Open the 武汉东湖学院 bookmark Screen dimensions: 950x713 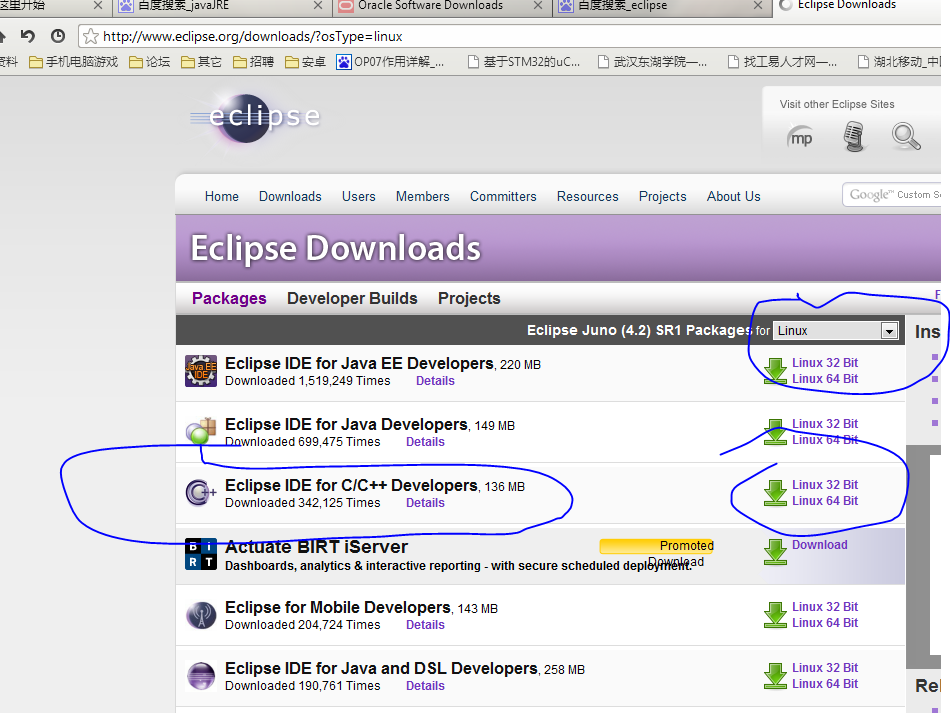pyautogui.click(x=653, y=62)
